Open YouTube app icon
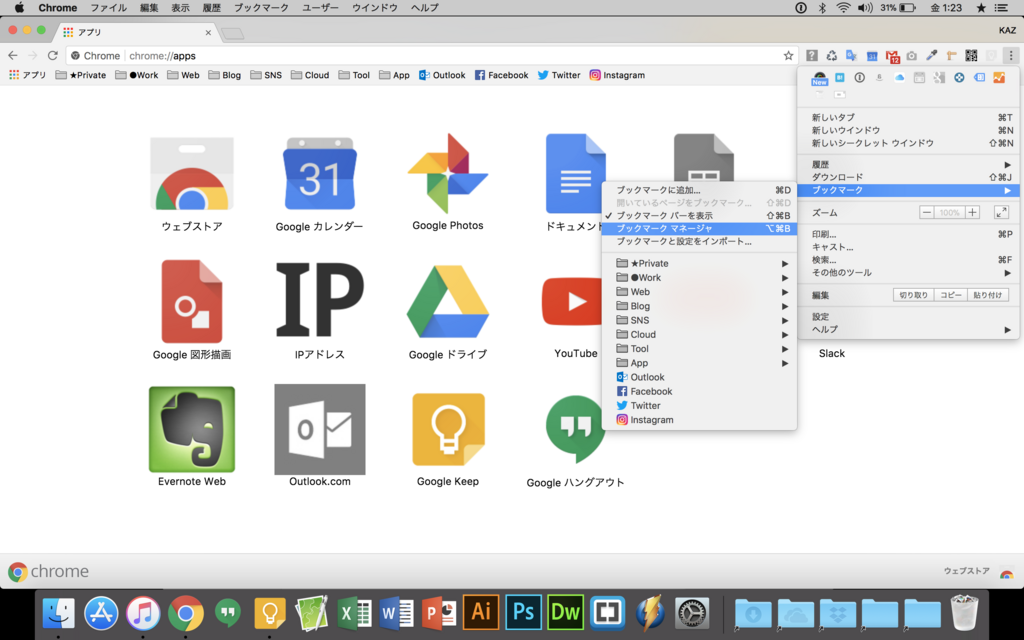Screen dimensions: 1024x640 tap(572, 301)
